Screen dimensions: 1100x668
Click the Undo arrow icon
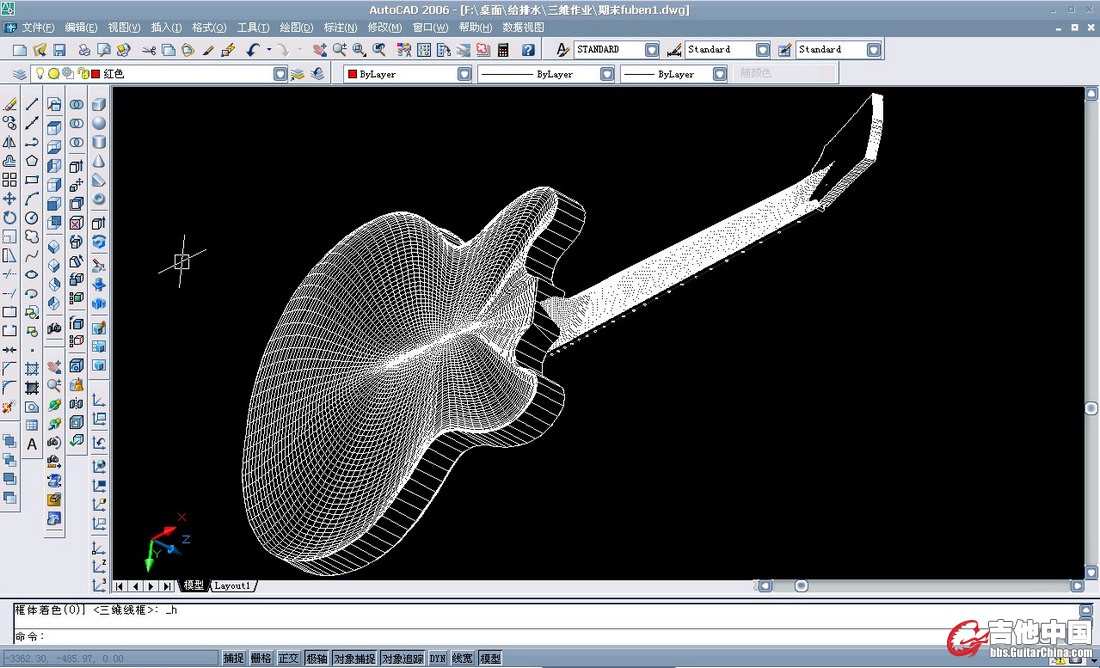pos(253,50)
